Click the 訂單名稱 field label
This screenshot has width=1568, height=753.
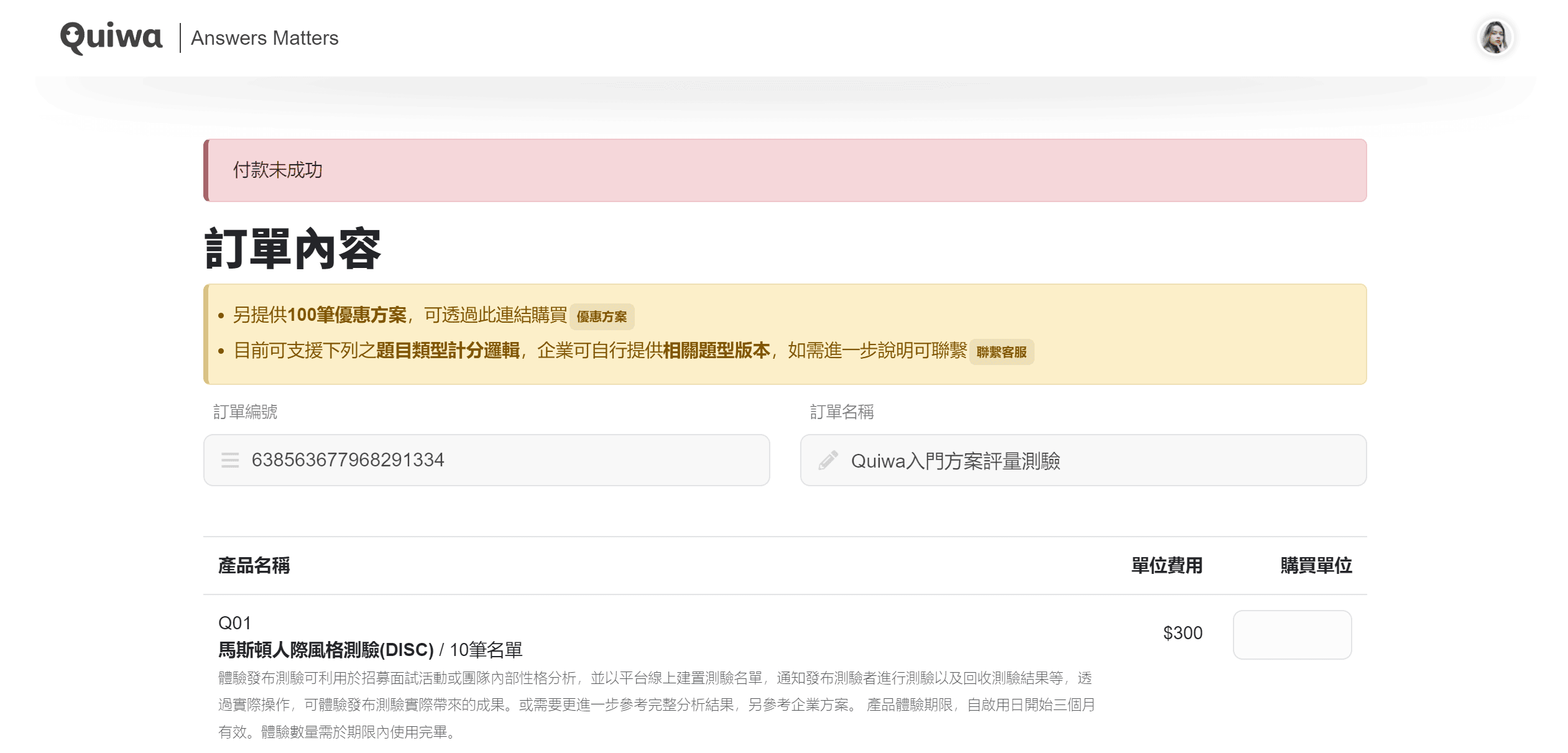[841, 412]
